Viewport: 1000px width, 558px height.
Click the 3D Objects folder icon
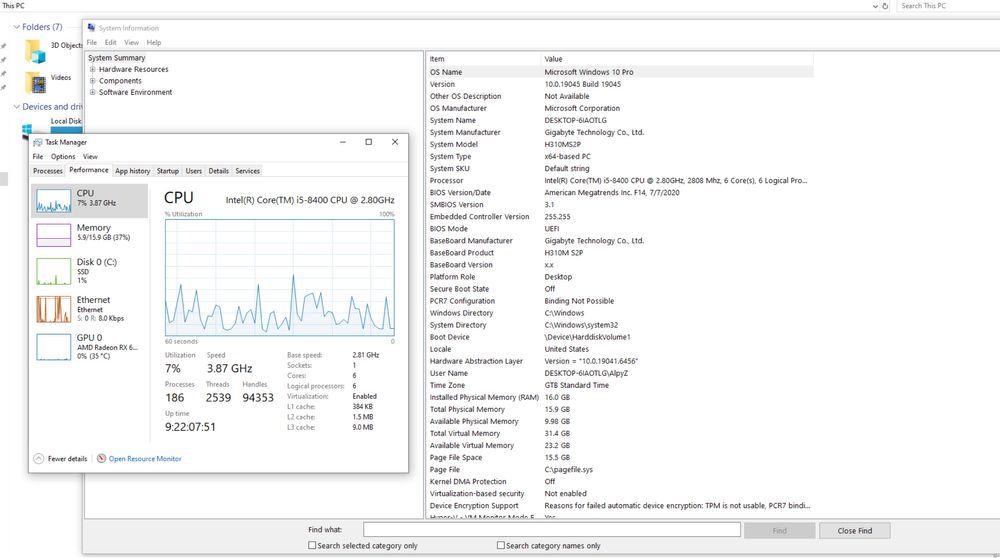tap(36, 51)
